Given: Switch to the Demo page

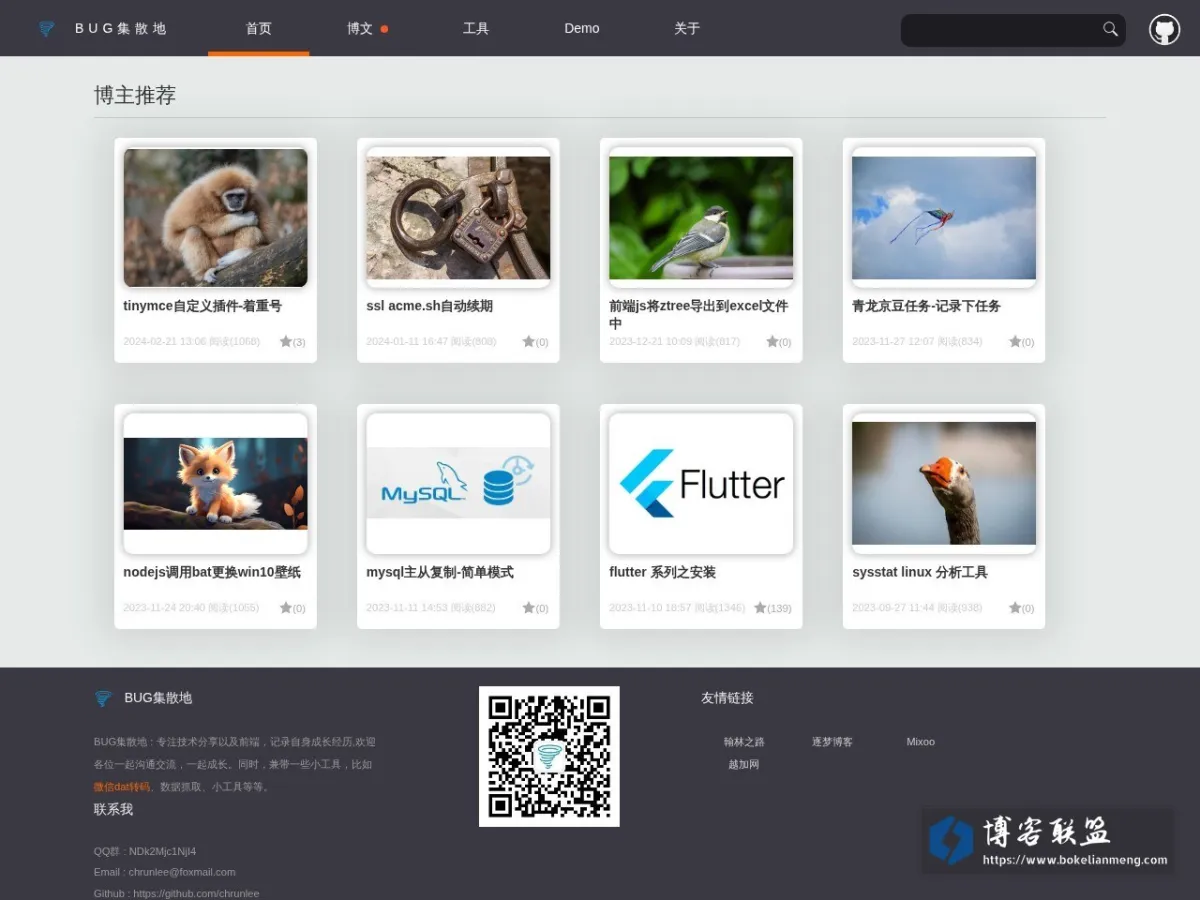Looking at the screenshot, I should tap(582, 28).
